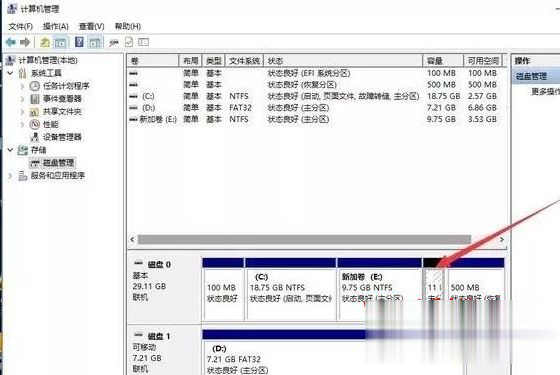Click the 计算机管理 title bar app icon
The image size is (560, 375).
click(12, 9)
